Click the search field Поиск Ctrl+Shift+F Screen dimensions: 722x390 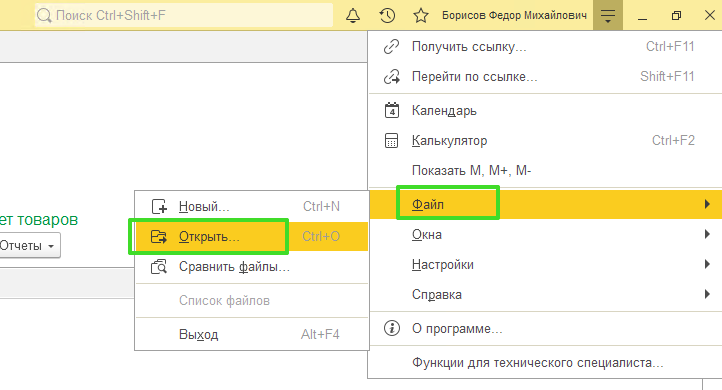(x=184, y=16)
